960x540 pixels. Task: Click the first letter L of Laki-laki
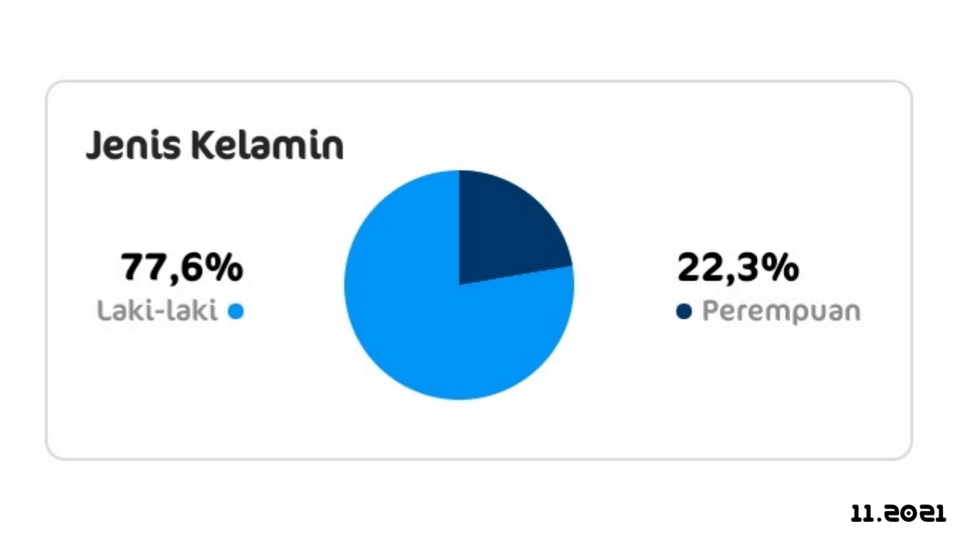pyautogui.click(x=105, y=310)
